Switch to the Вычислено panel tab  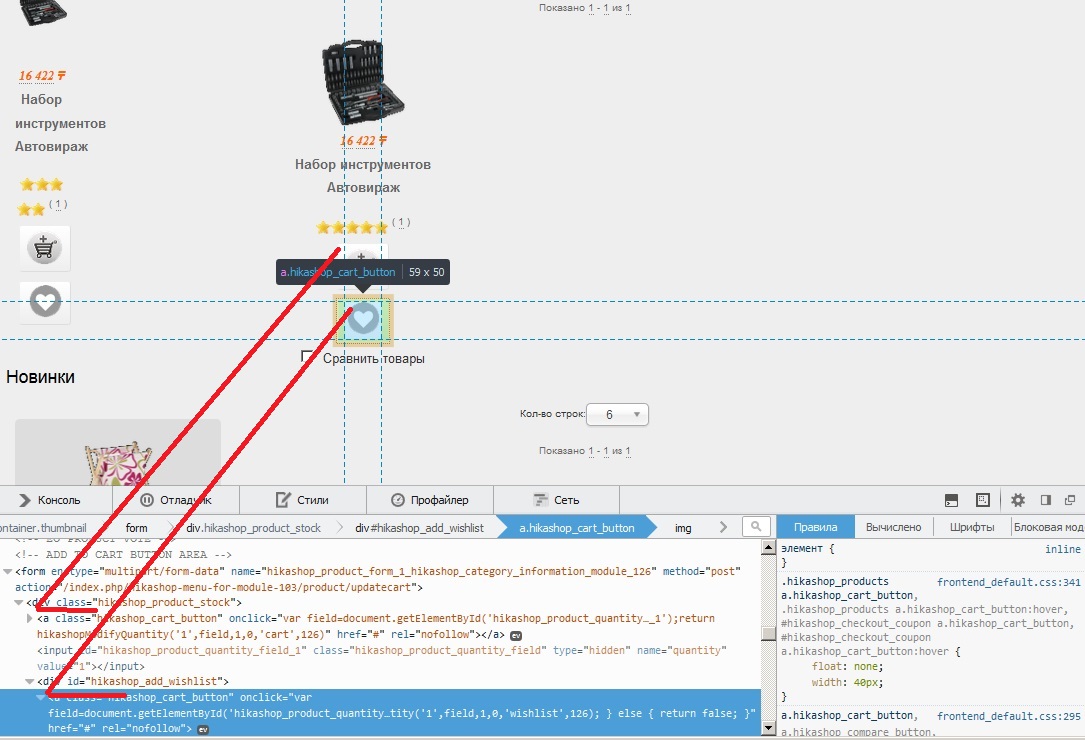(x=893, y=527)
